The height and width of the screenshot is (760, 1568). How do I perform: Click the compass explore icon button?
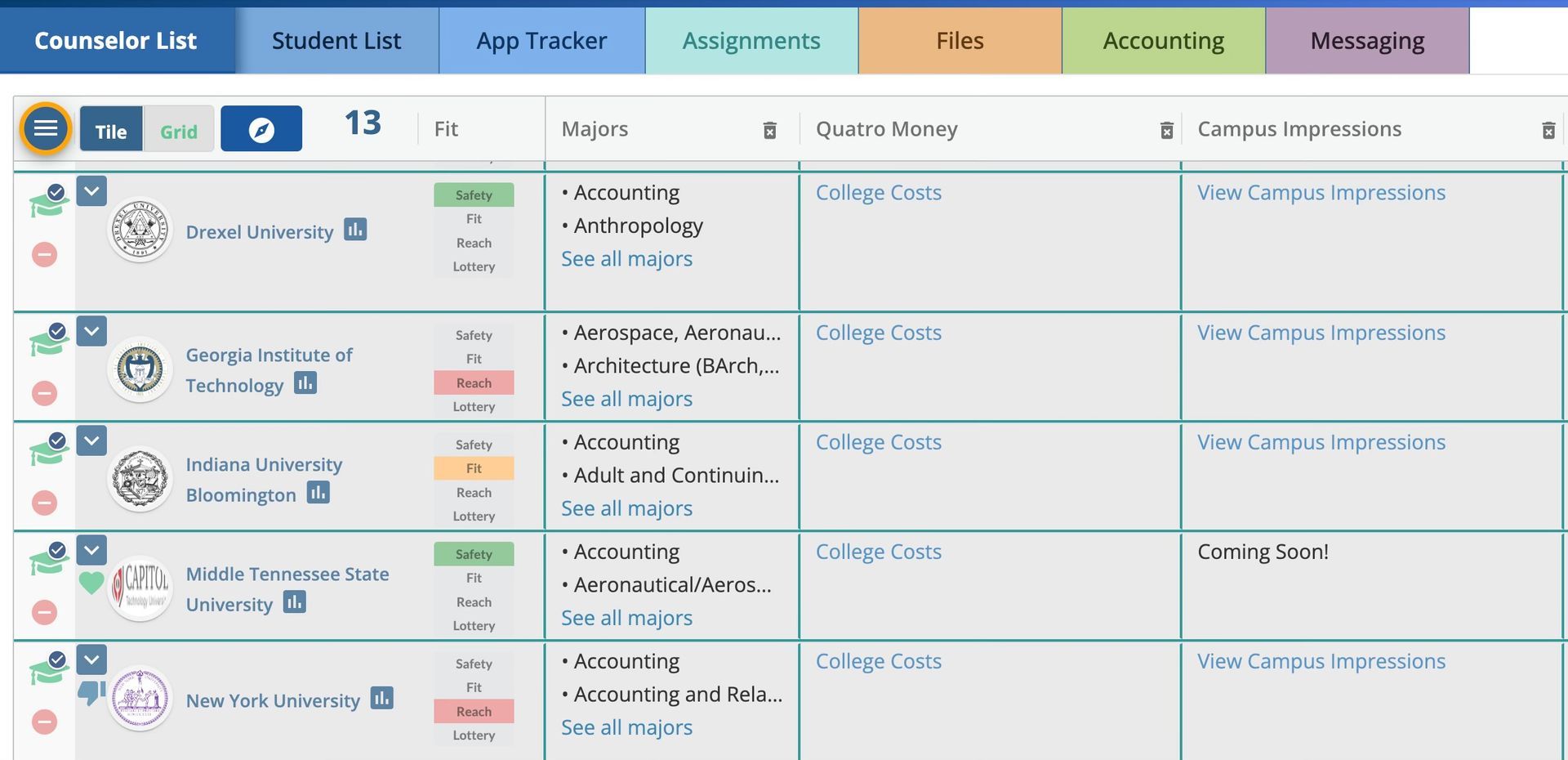click(261, 129)
